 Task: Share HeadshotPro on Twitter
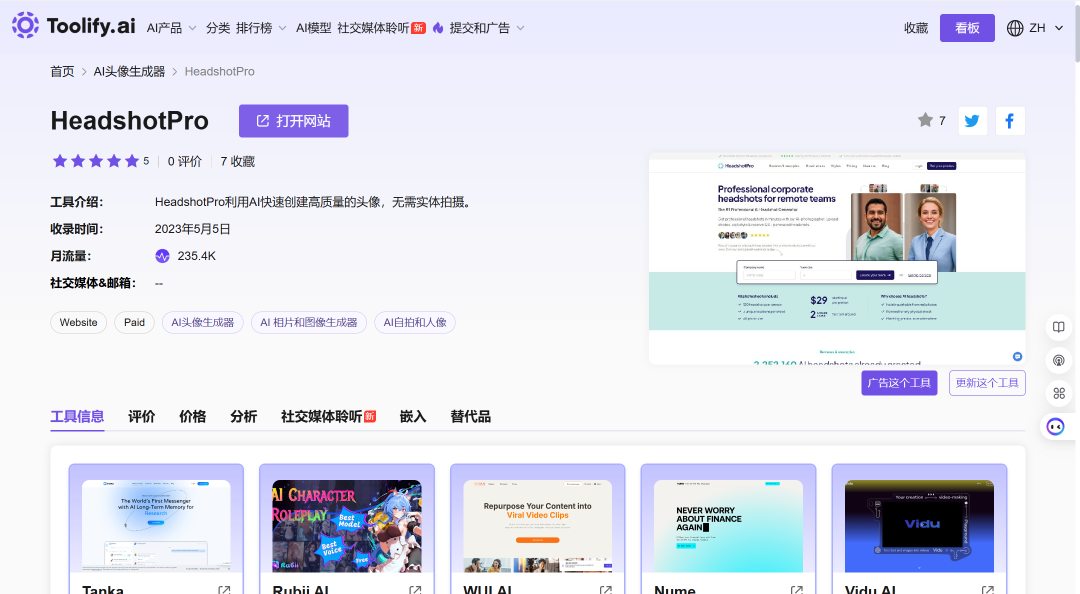tap(973, 121)
